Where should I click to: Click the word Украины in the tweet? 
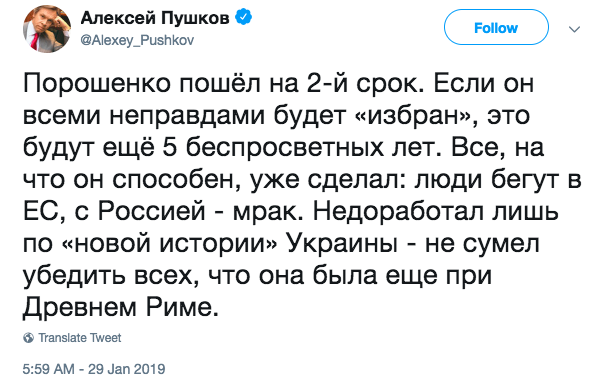342,244
